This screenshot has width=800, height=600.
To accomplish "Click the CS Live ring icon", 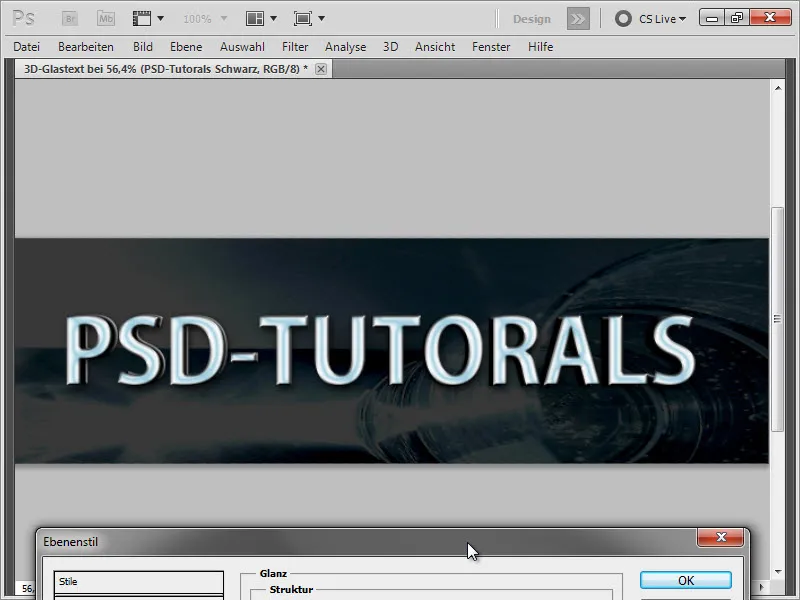I will tap(623, 19).
